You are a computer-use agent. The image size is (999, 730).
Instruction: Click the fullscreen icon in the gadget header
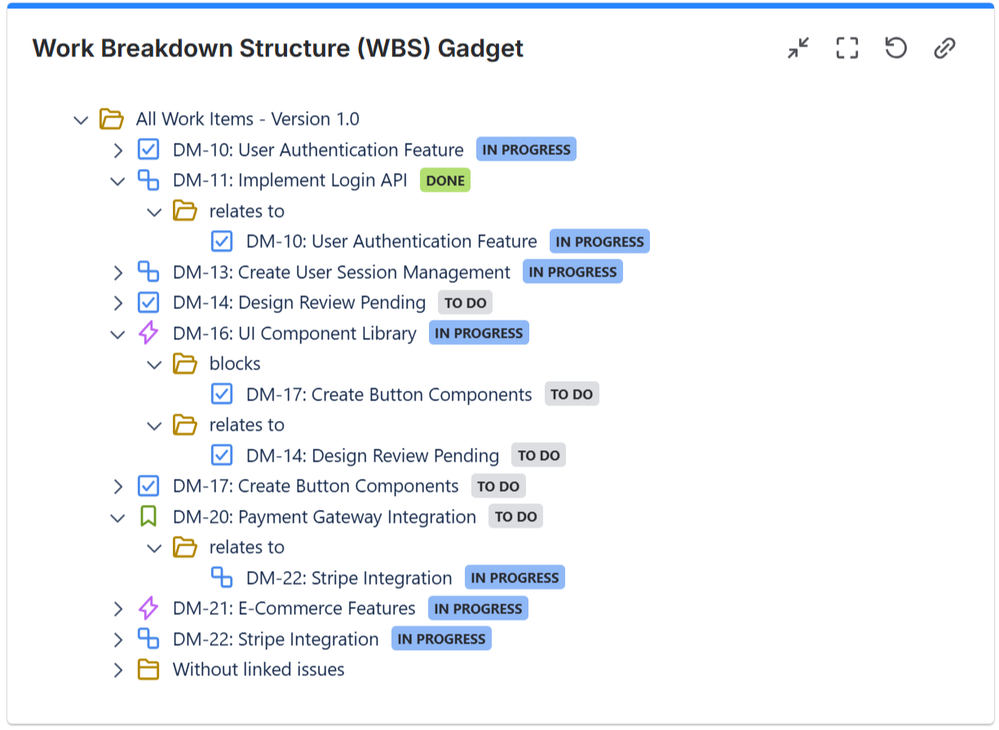pyautogui.click(x=845, y=47)
